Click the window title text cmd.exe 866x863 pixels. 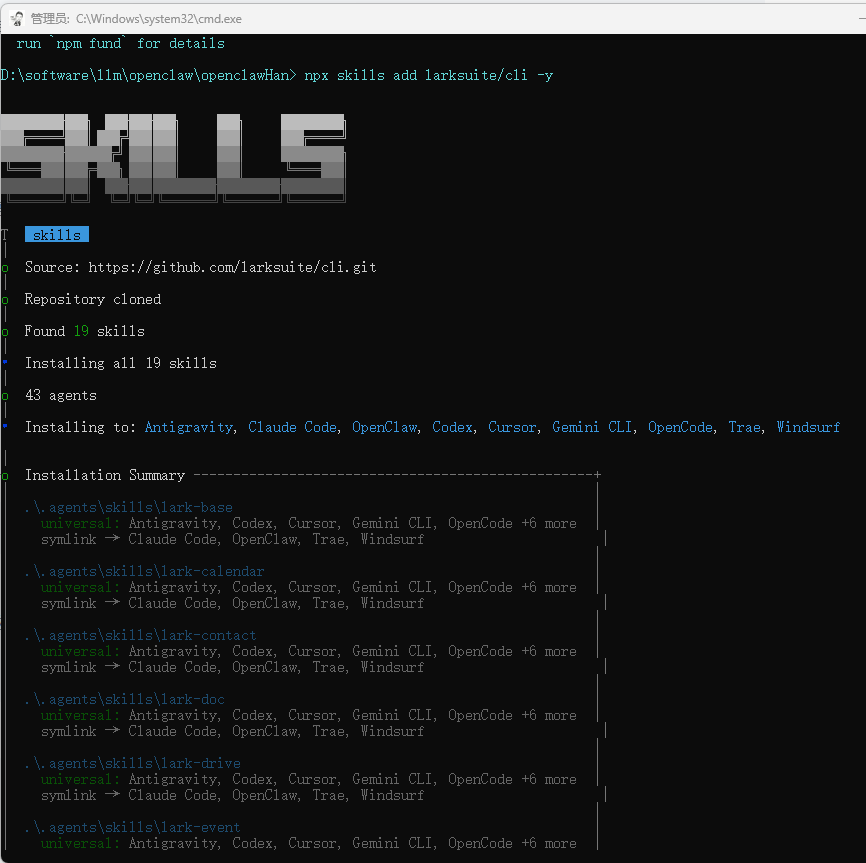[162, 18]
